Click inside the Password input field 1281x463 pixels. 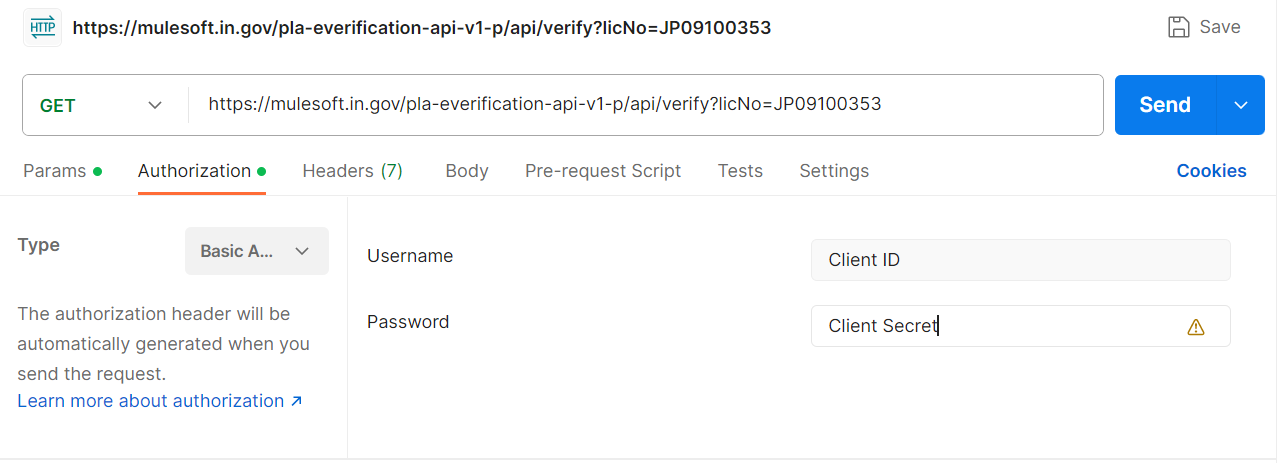click(x=1000, y=326)
